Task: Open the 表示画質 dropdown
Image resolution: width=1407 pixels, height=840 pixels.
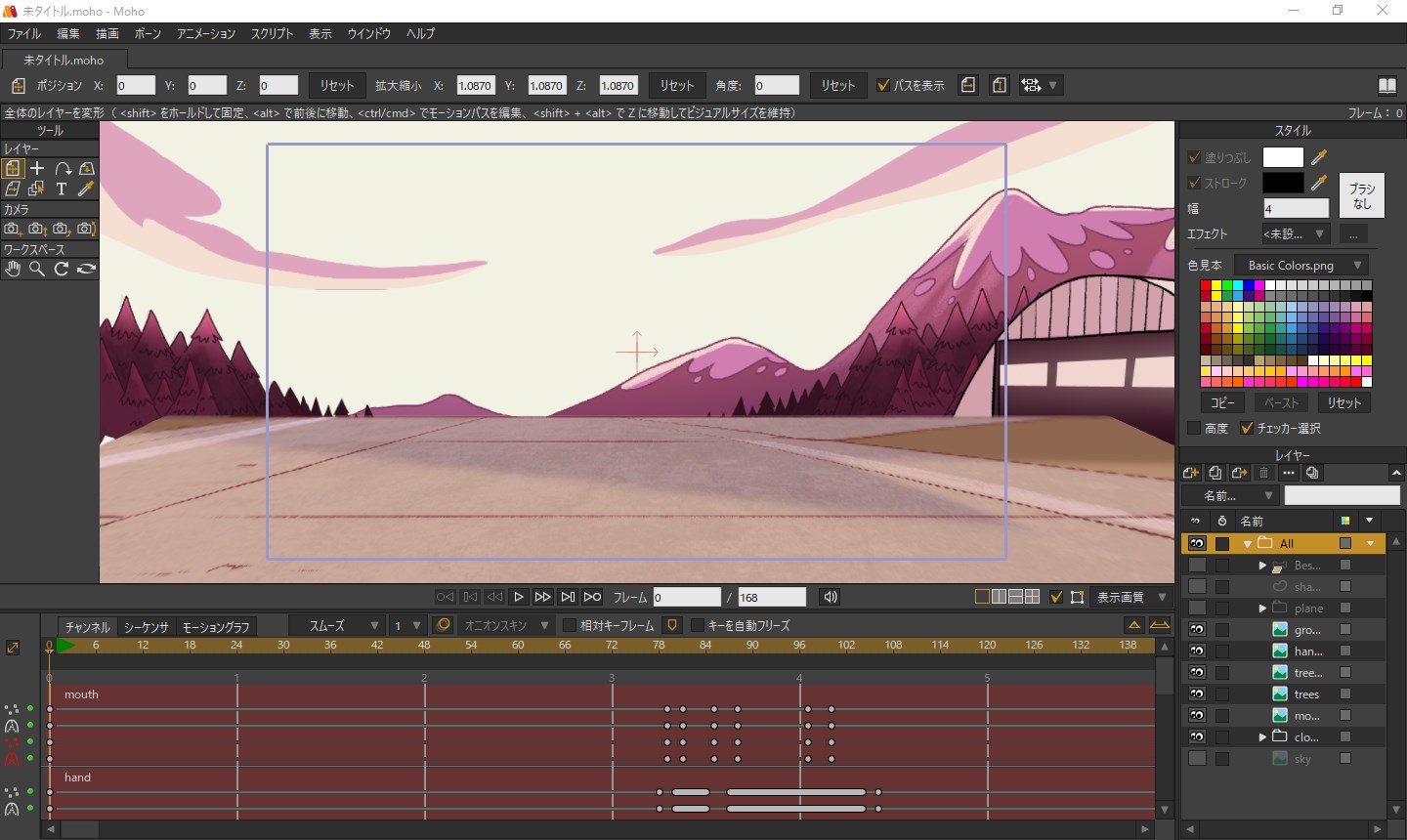Action: [x=1130, y=597]
